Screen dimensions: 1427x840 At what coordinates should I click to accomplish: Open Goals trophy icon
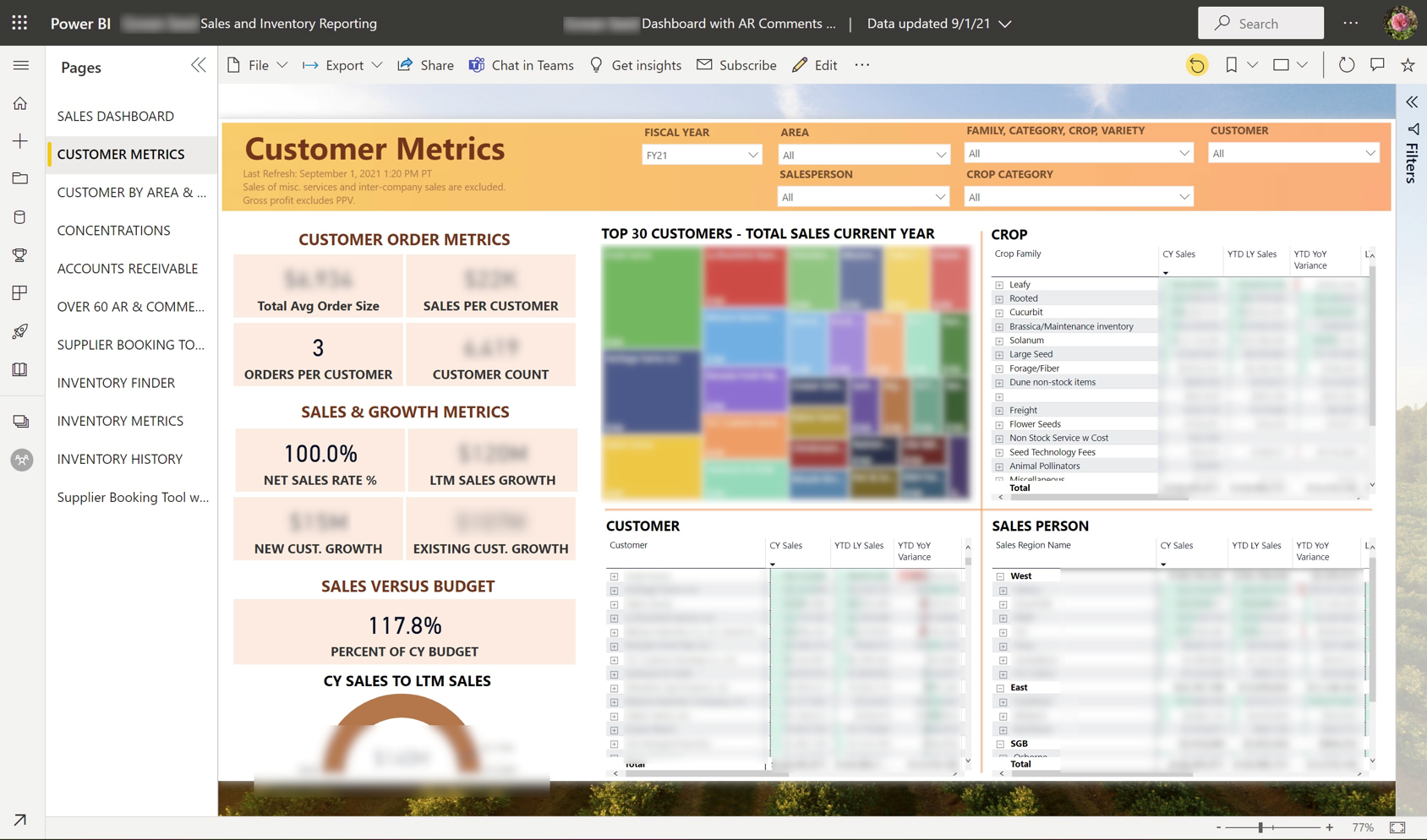[20, 255]
